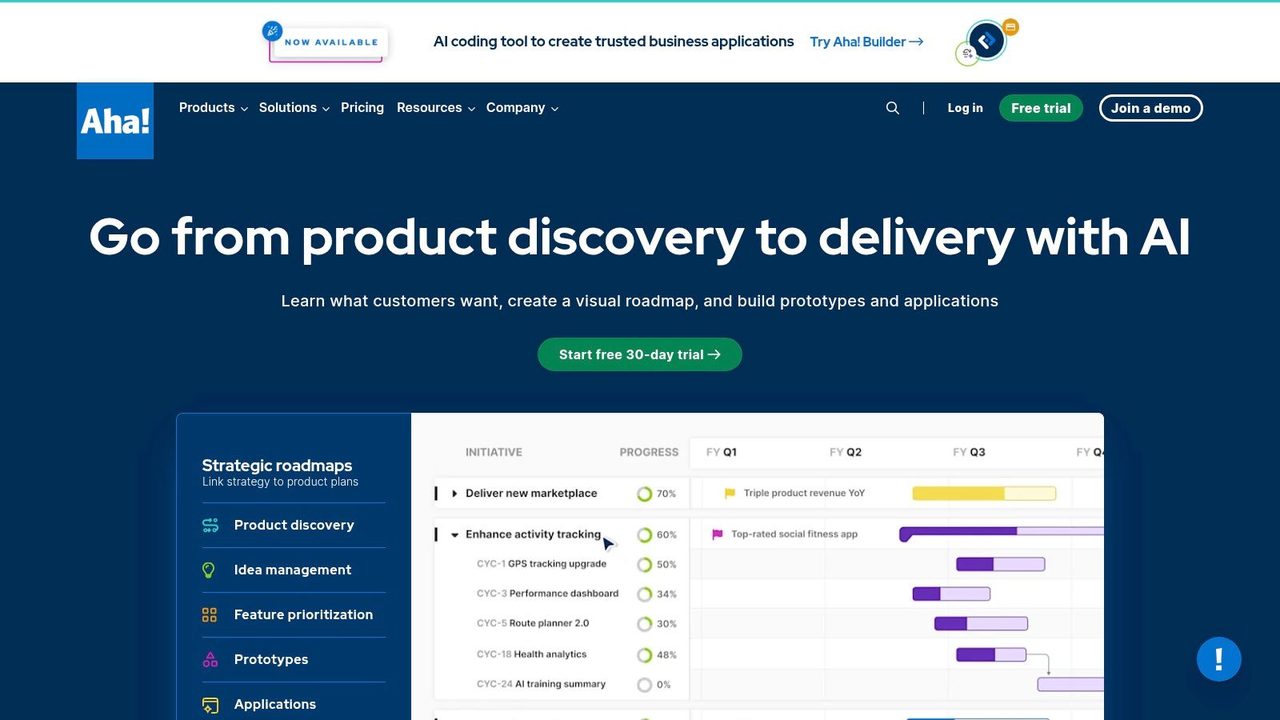Open the Solutions dropdown menu
This screenshot has width=1280, height=720.
(x=294, y=108)
